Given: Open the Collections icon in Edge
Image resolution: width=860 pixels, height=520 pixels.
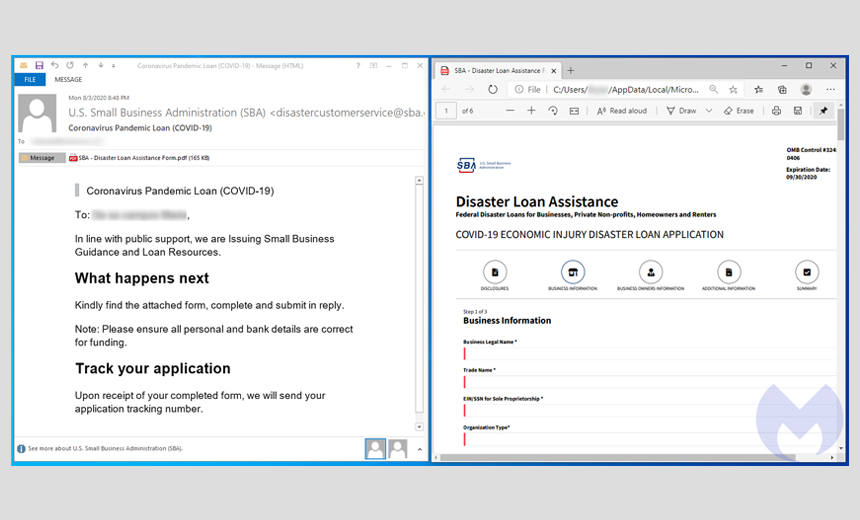Looking at the screenshot, I should [782, 89].
